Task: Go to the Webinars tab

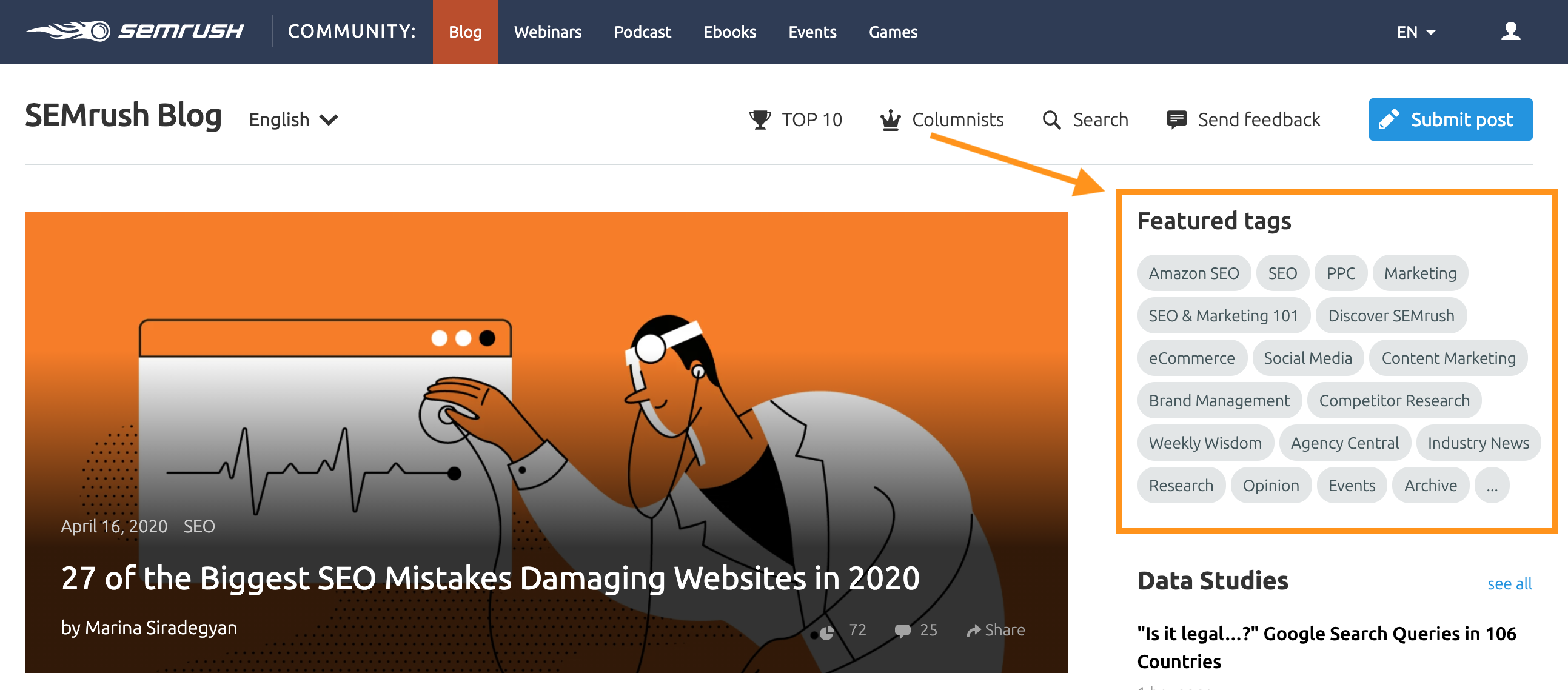Action: 547,32
